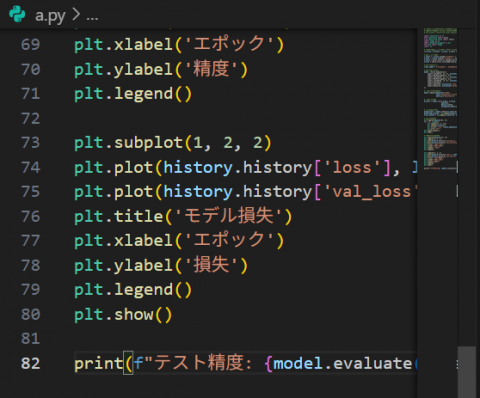The height and width of the screenshot is (398, 480).
Task: Click the Python file icon in breadcrumb
Action: (x=17, y=14)
